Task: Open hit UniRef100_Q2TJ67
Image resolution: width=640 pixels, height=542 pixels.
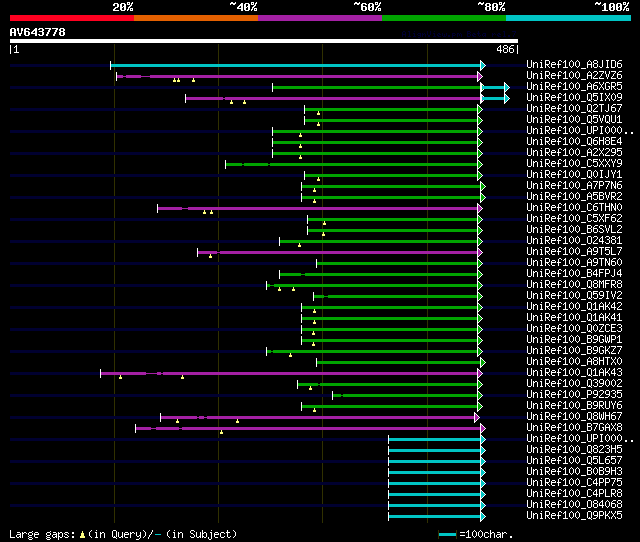Action: [574, 109]
